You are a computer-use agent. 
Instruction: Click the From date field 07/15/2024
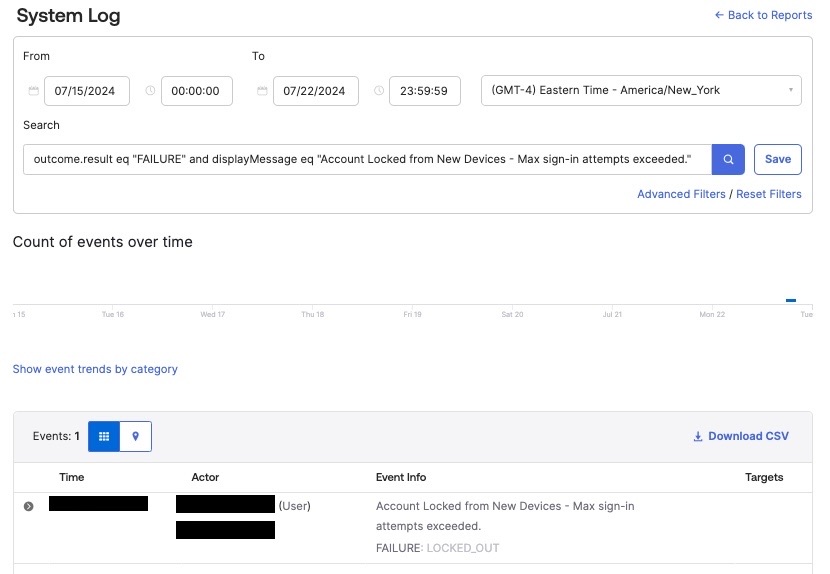pos(87,91)
